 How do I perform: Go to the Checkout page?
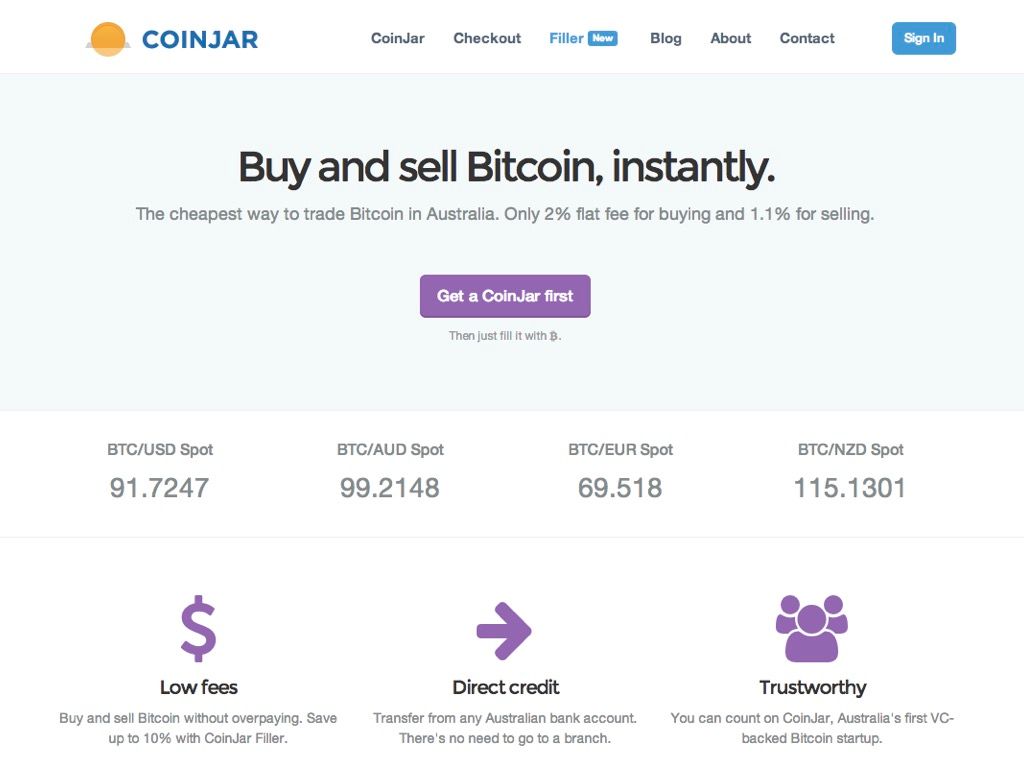(487, 39)
